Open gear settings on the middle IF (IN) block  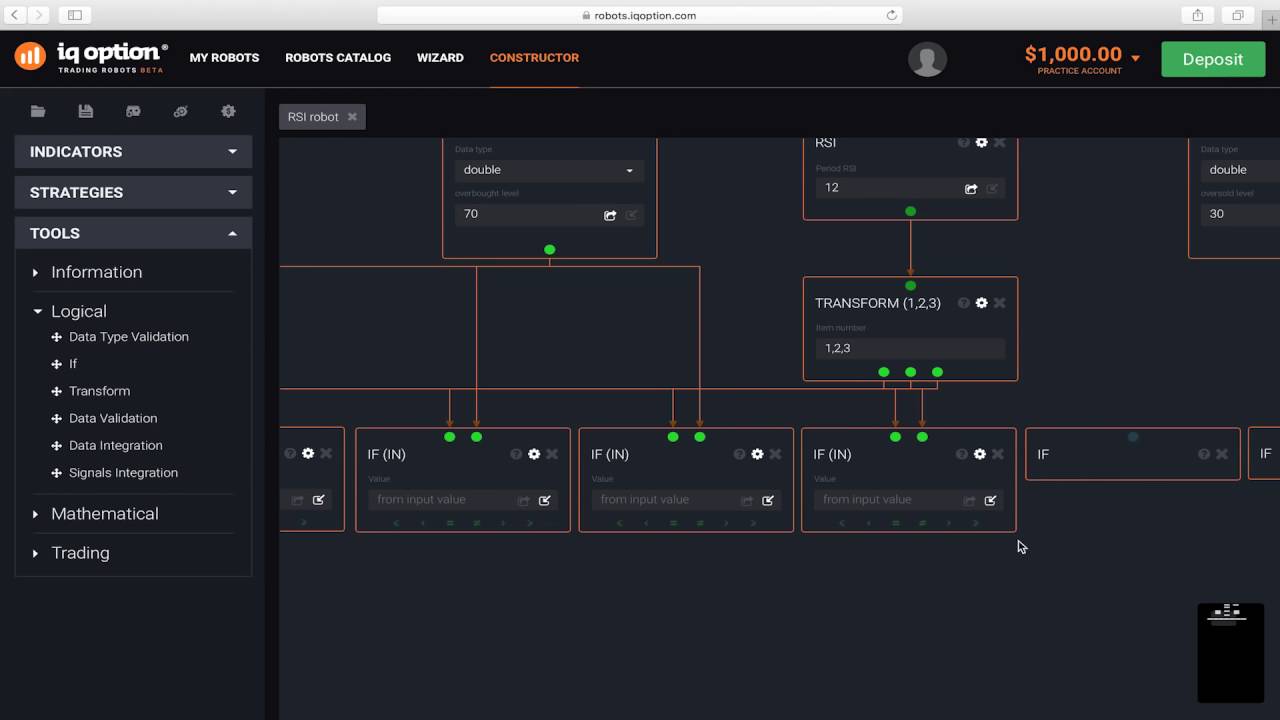[x=757, y=454]
